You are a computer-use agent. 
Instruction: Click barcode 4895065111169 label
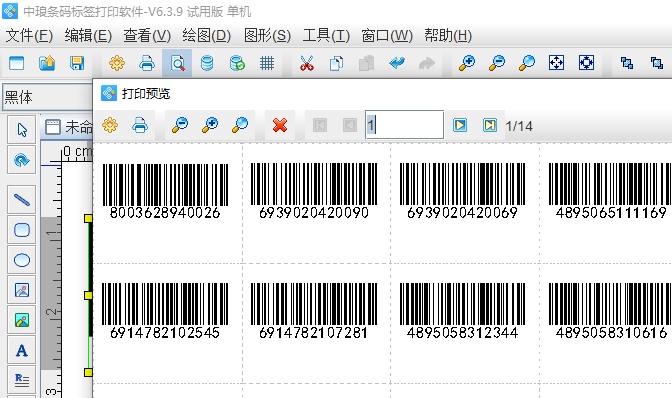tap(610, 191)
